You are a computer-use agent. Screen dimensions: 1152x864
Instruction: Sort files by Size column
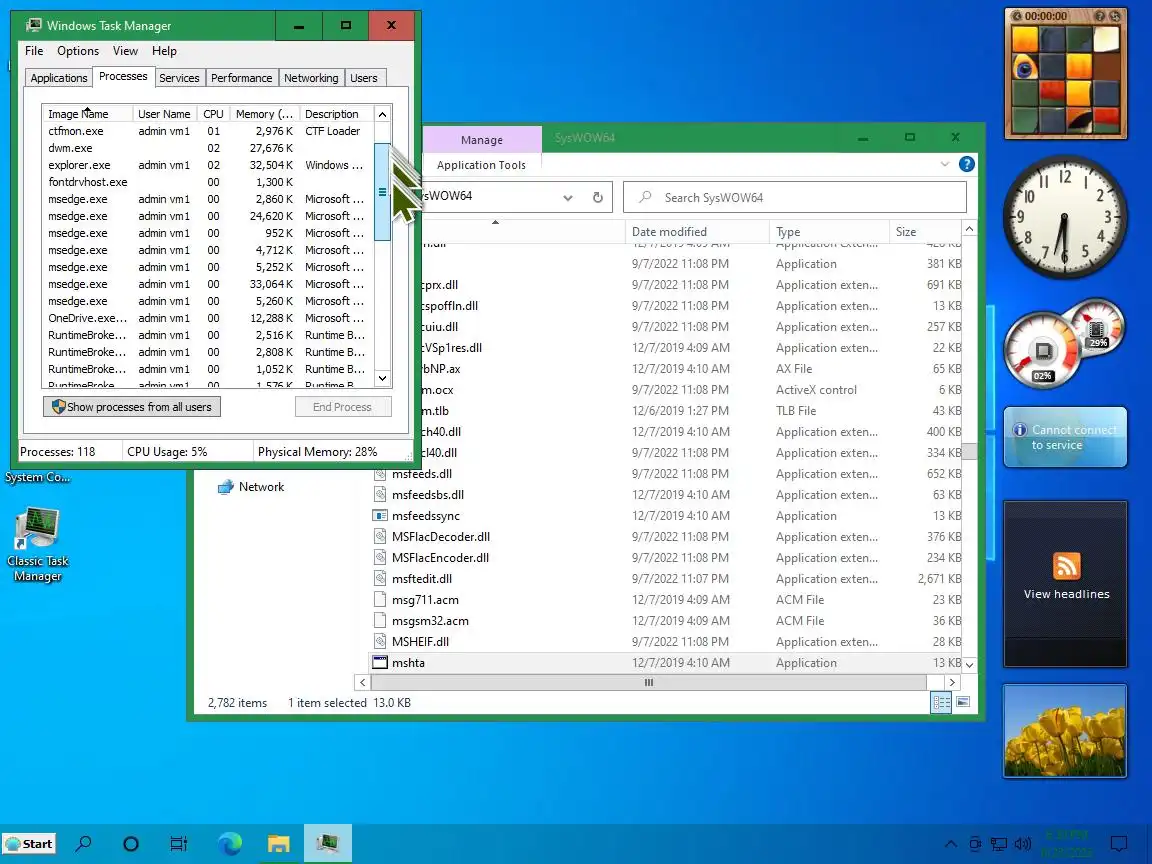click(924, 231)
